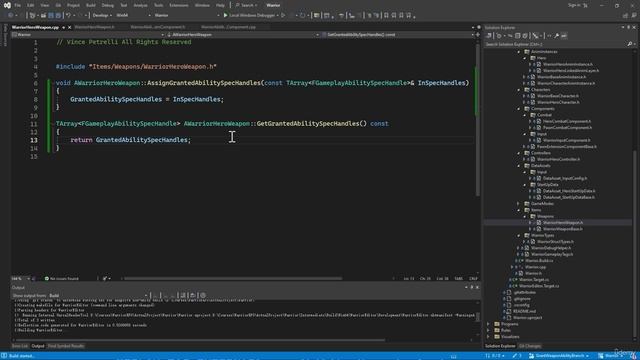This screenshot has width=640, height=360.
Task: Open the Win64 platform dropdown
Action: click(133, 16)
